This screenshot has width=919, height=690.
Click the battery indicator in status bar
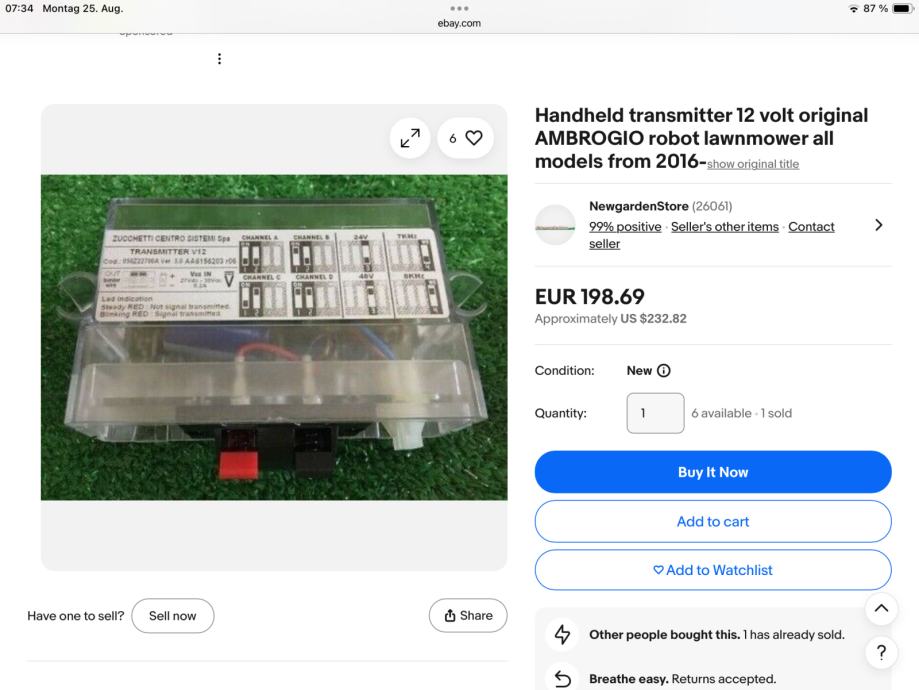click(903, 8)
